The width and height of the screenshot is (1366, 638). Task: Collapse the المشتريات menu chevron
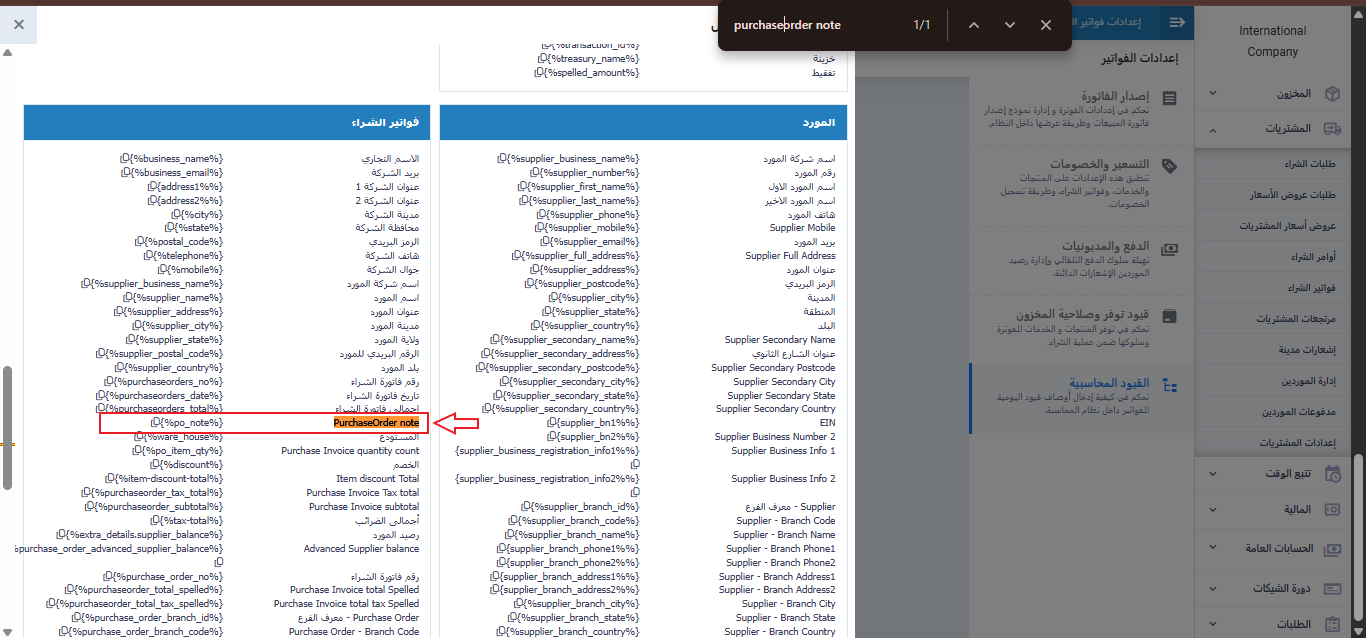tap(1212, 129)
